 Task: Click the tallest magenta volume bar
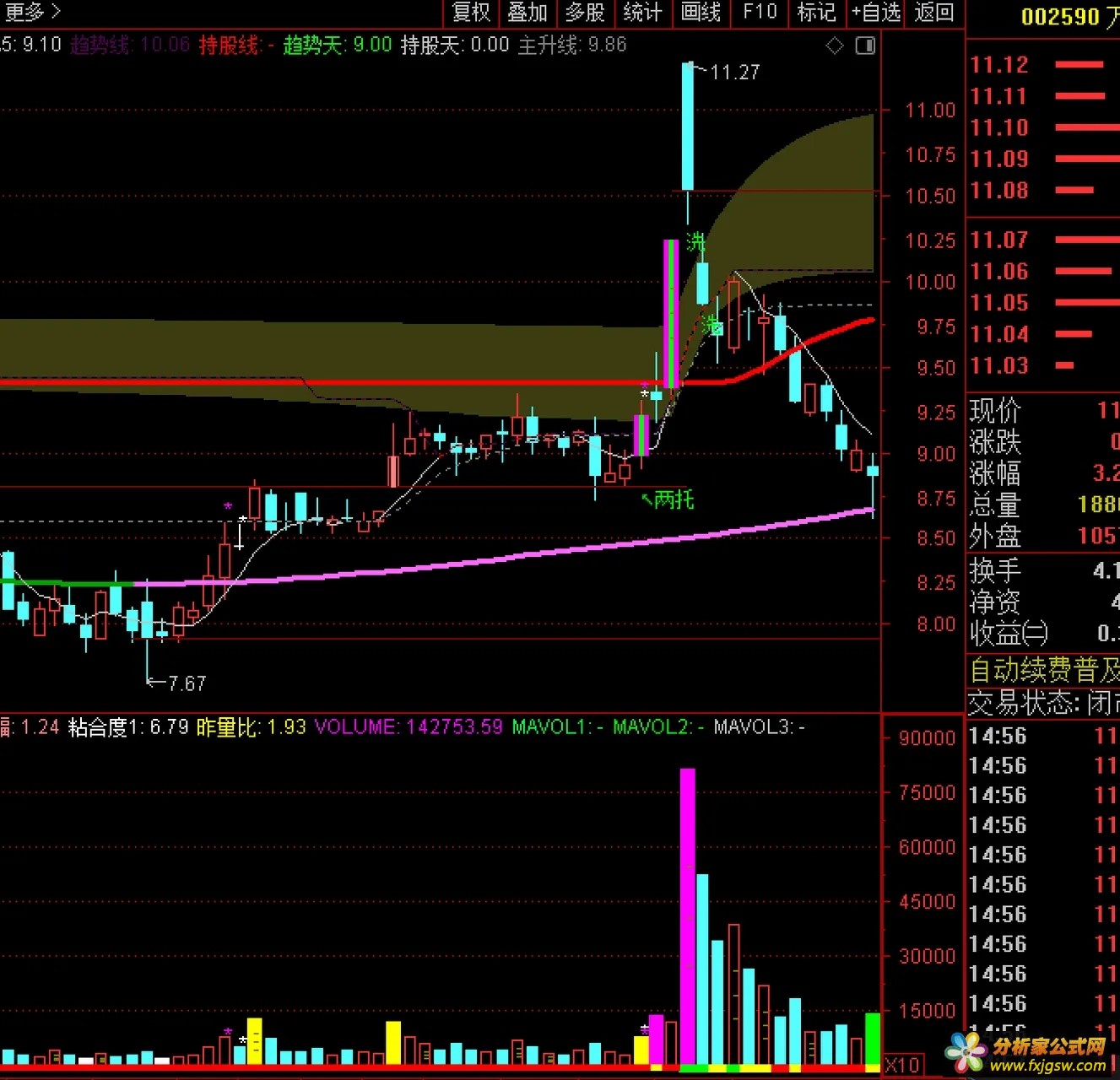pyautogui.click(x=688, y=915)
